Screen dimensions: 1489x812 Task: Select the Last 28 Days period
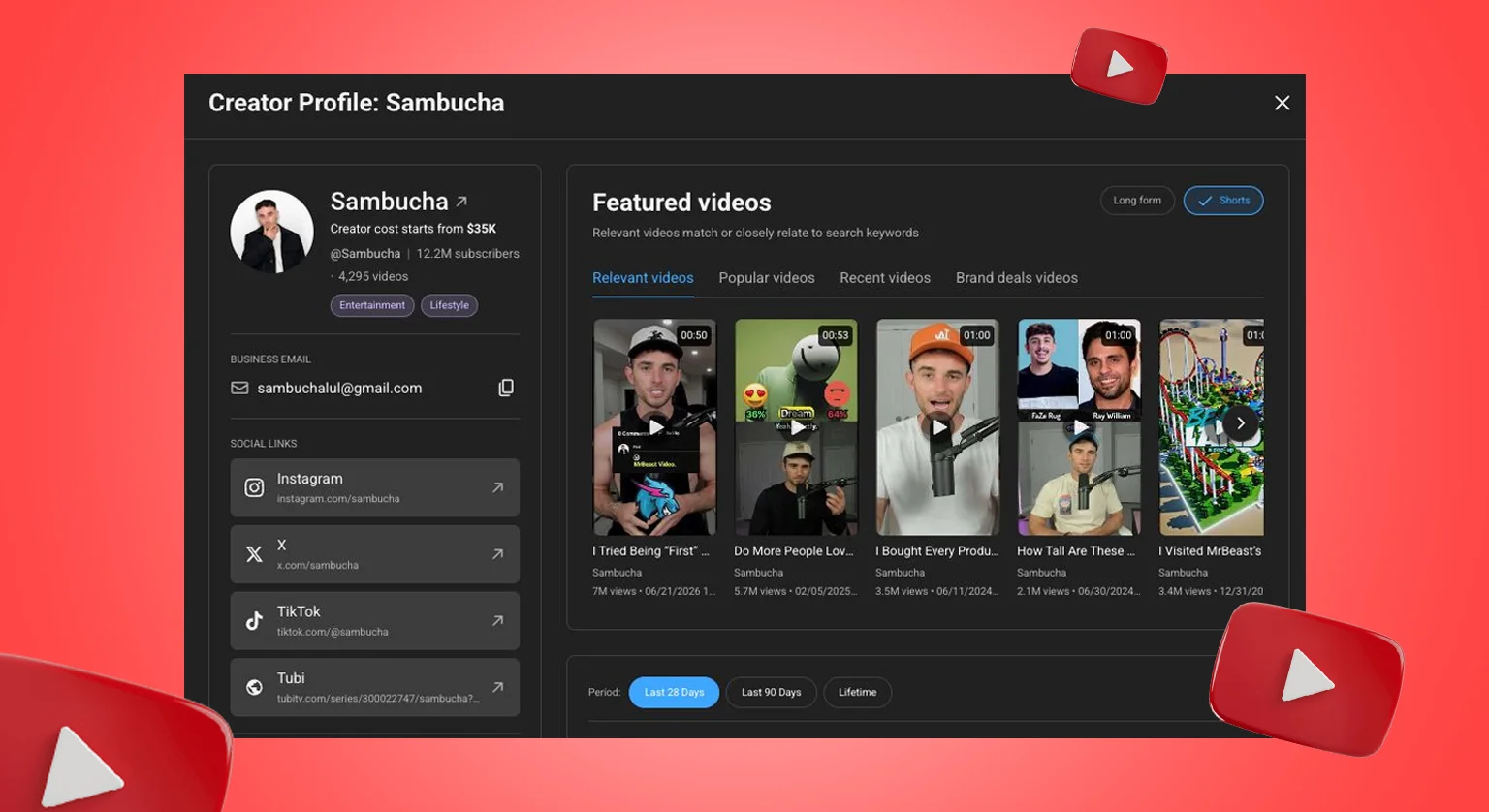click(x=674, y=692)
